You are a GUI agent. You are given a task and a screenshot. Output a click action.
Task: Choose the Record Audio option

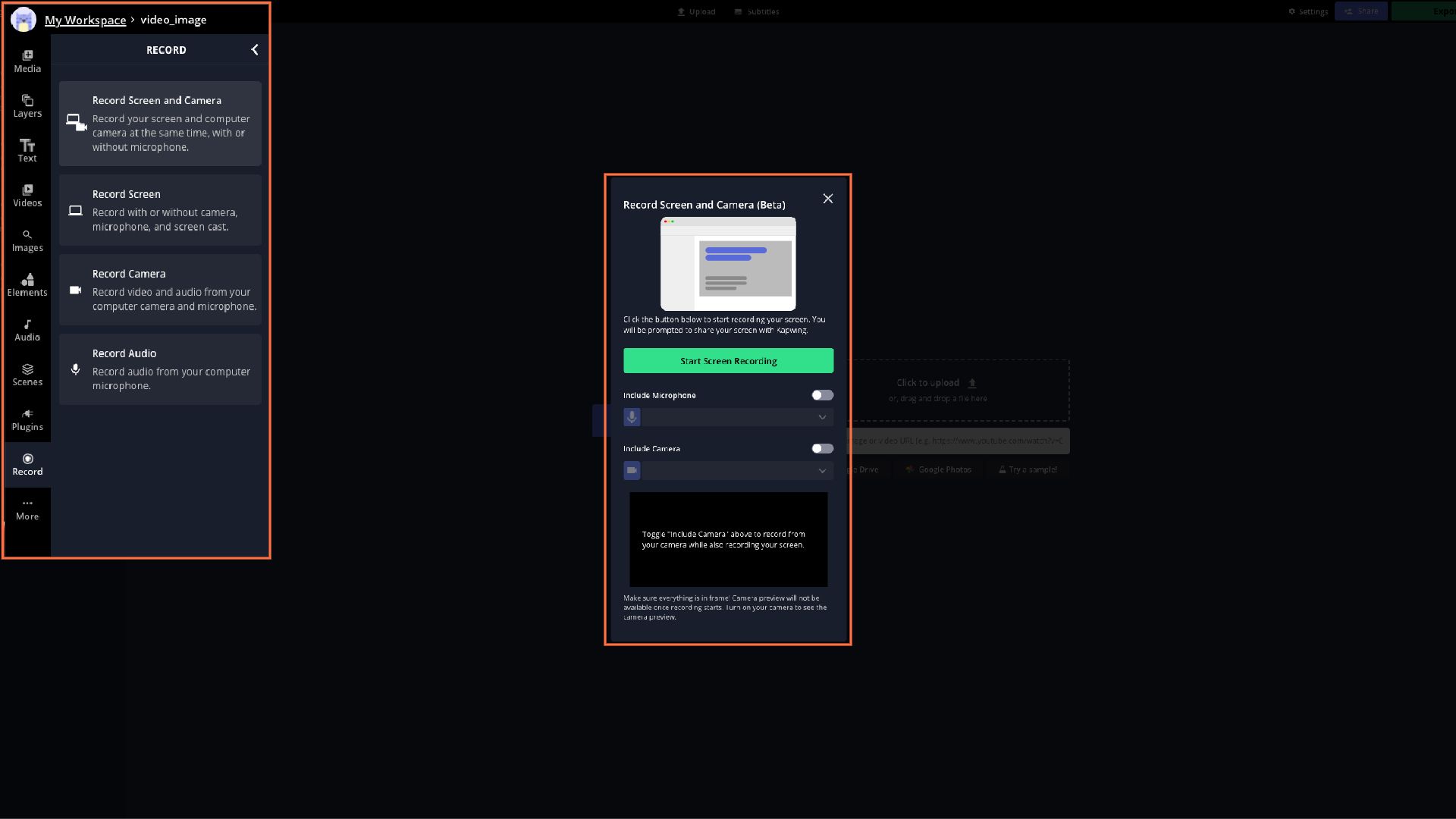pyautogui.click(x=160, y=369)
